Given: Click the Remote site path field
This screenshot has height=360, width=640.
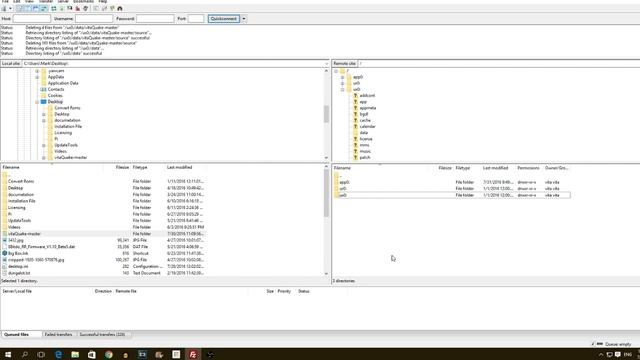Looking at the screenshot, I should [499, 64].
